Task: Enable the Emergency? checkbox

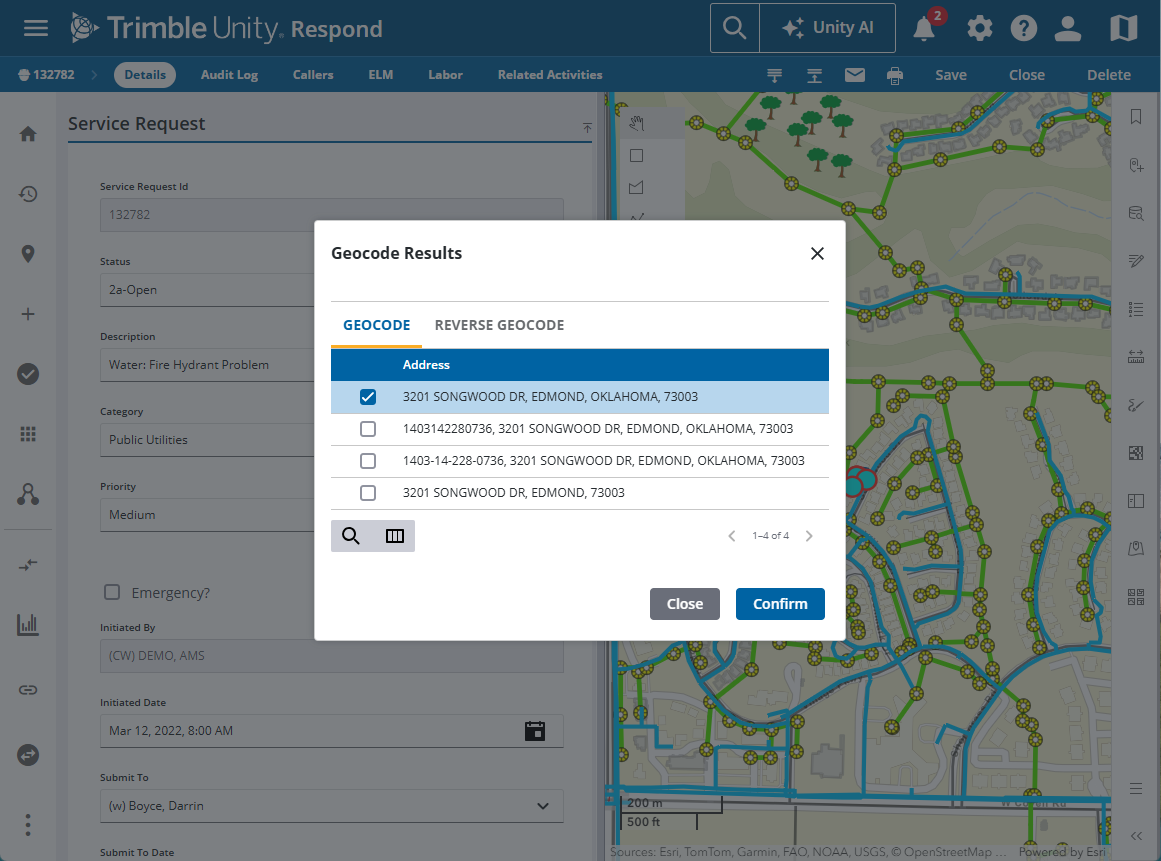Action: coord(113,593)
